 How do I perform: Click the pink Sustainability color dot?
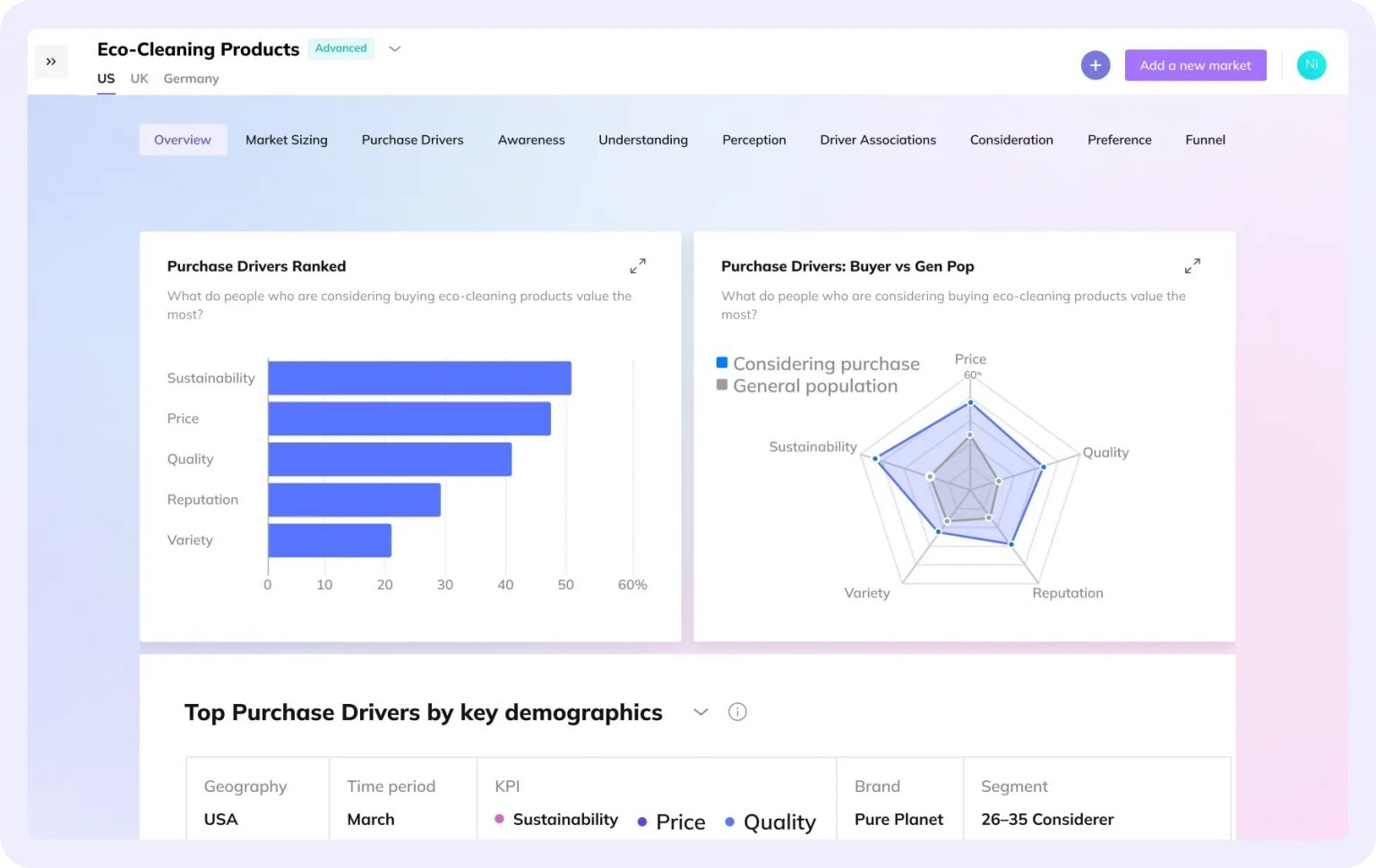coord(499,819)
